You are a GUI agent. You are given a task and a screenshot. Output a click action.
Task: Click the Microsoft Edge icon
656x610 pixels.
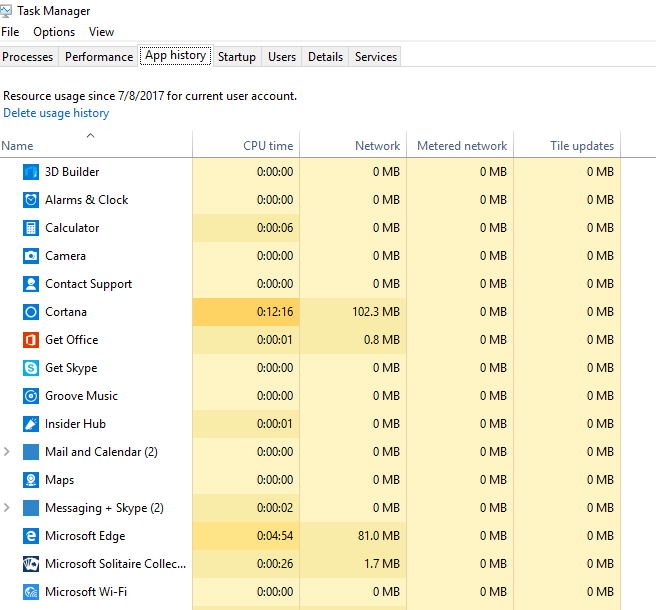[31, 536]
